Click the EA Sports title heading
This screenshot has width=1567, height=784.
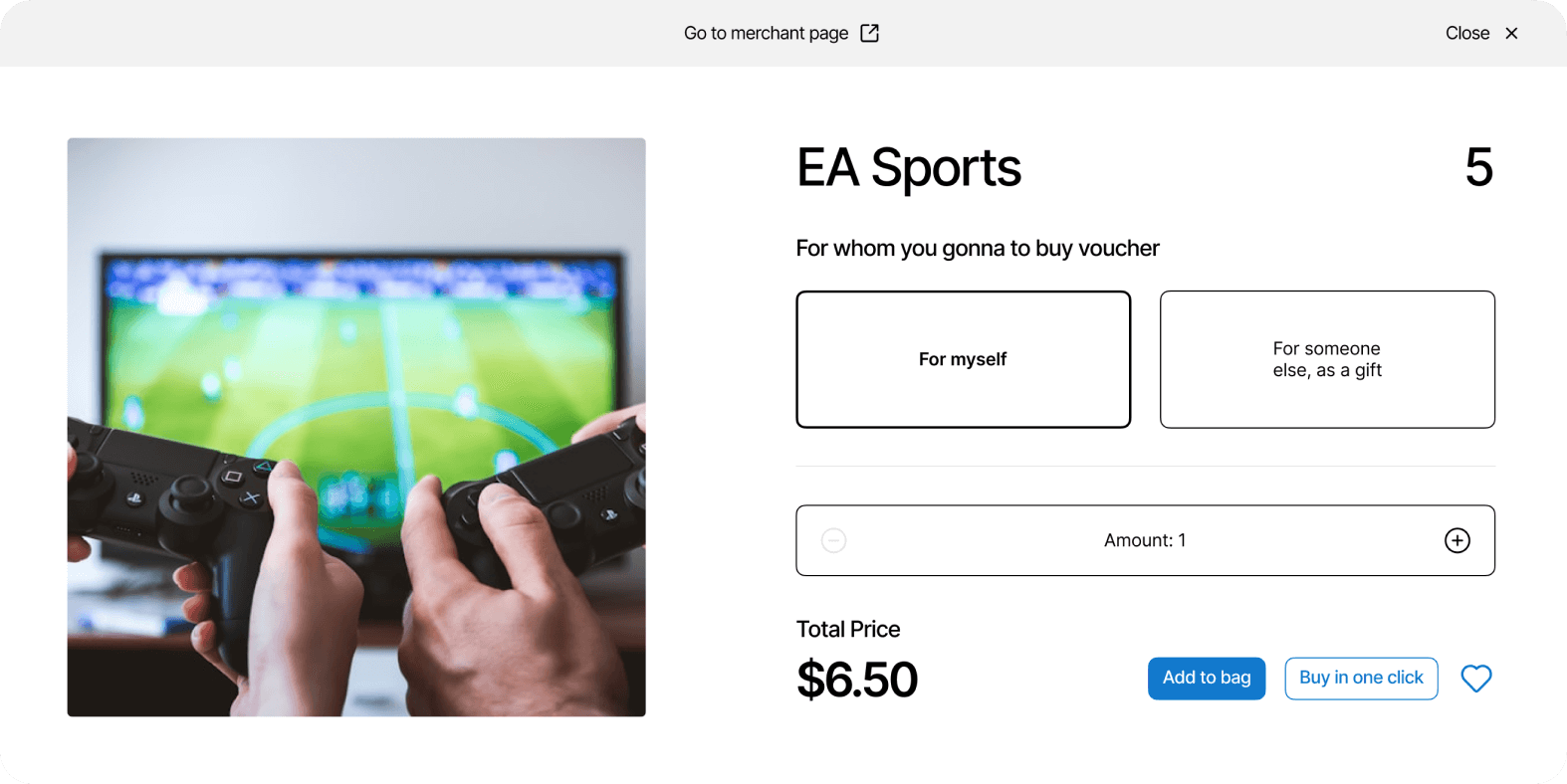click(908, 168)
